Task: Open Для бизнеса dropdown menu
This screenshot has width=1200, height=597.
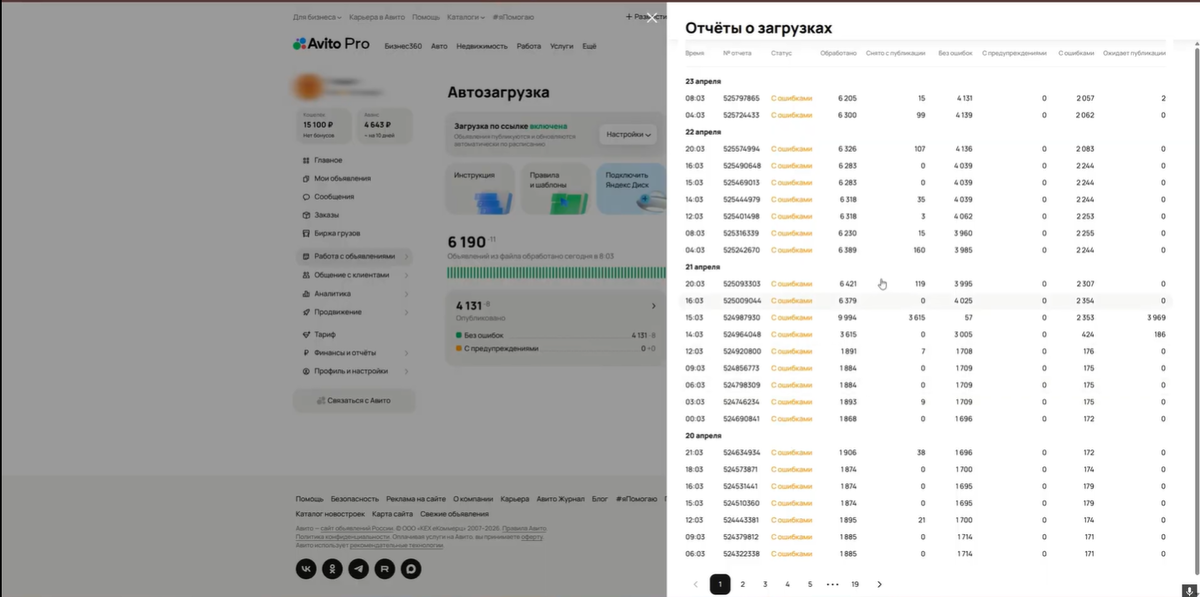Action: [317, 17]
